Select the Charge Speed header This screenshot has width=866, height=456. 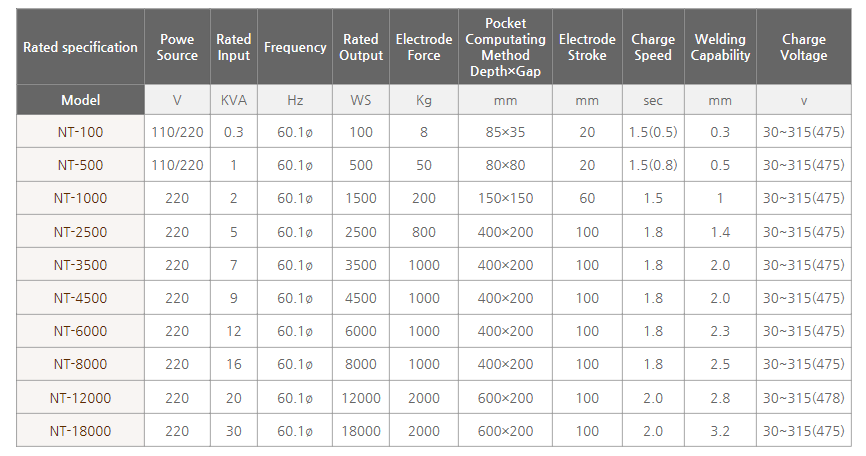[653, 47]
